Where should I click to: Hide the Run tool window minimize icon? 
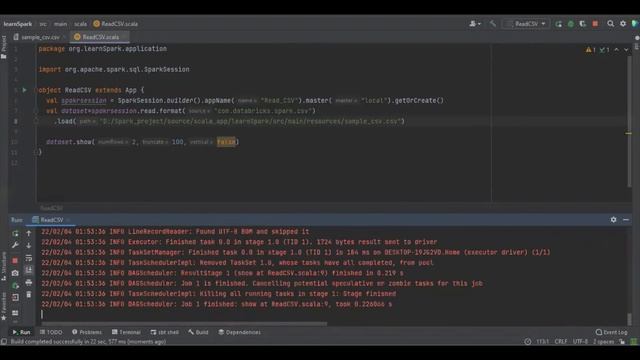(626, 220)
